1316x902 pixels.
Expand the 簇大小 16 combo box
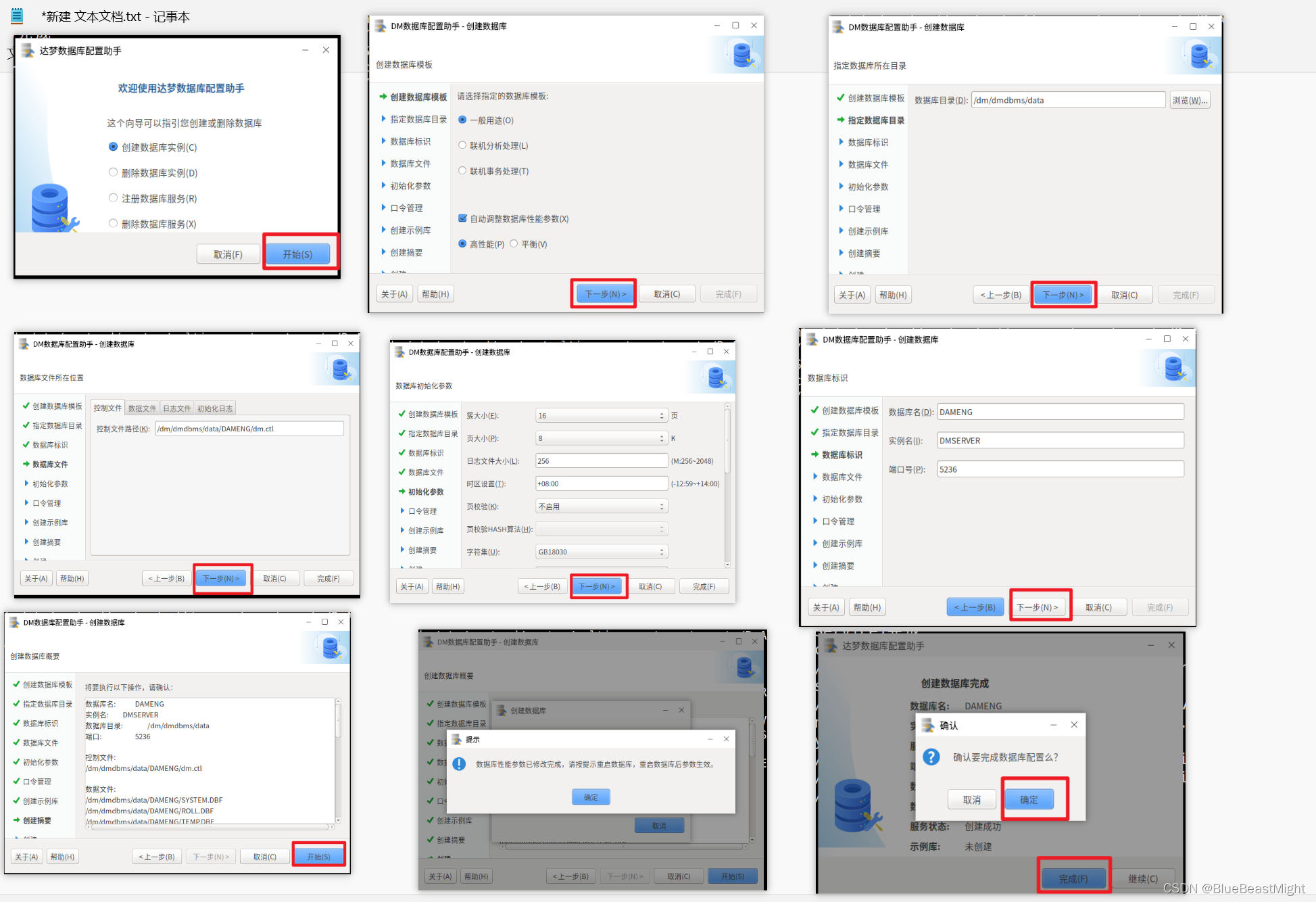coord(601,415)
